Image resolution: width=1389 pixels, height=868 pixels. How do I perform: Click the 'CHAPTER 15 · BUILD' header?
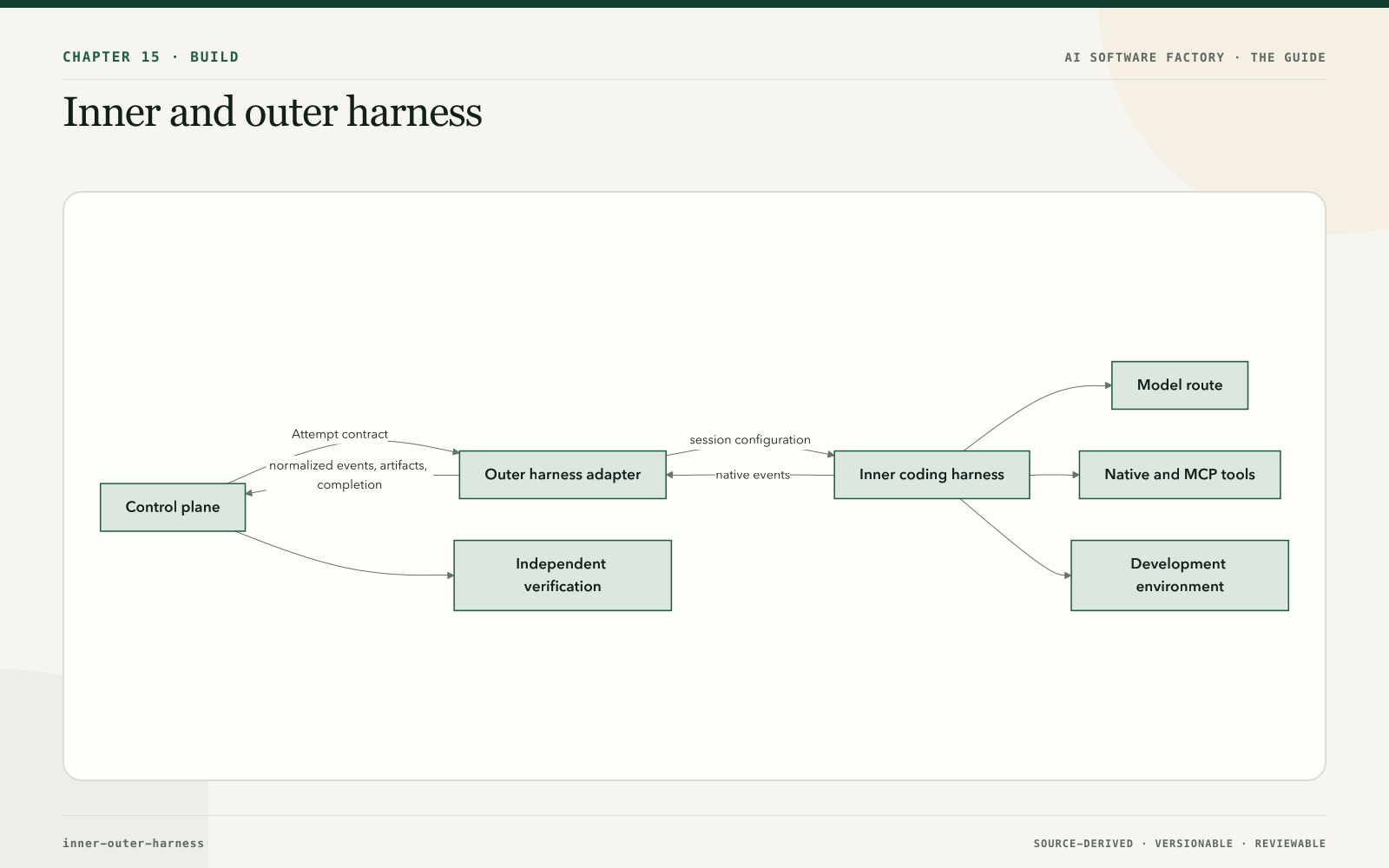click(151, 57)
